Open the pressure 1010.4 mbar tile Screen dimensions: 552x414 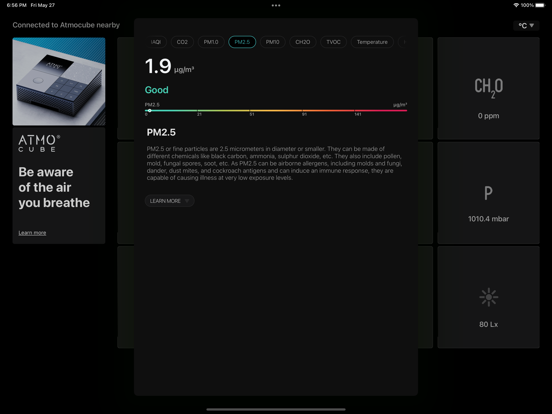[488, 193]
